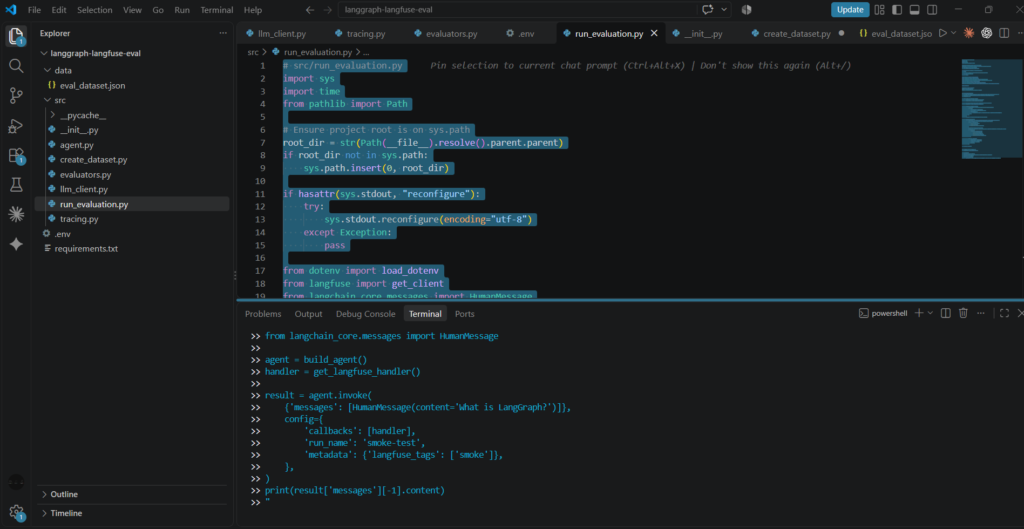Click the Customize Layout icon
Viewport: 1024px width, 529px height.
pyautogui.click(x=880, y=10)
